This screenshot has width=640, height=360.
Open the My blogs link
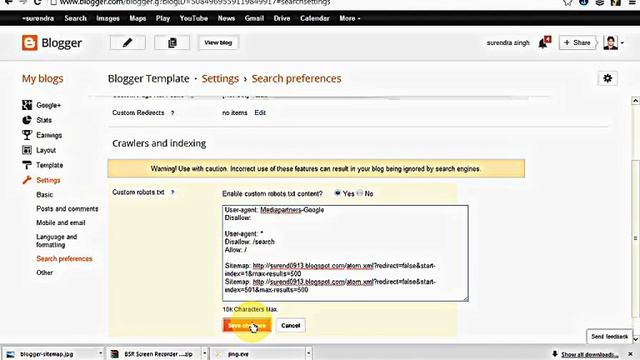pos(42,78)
